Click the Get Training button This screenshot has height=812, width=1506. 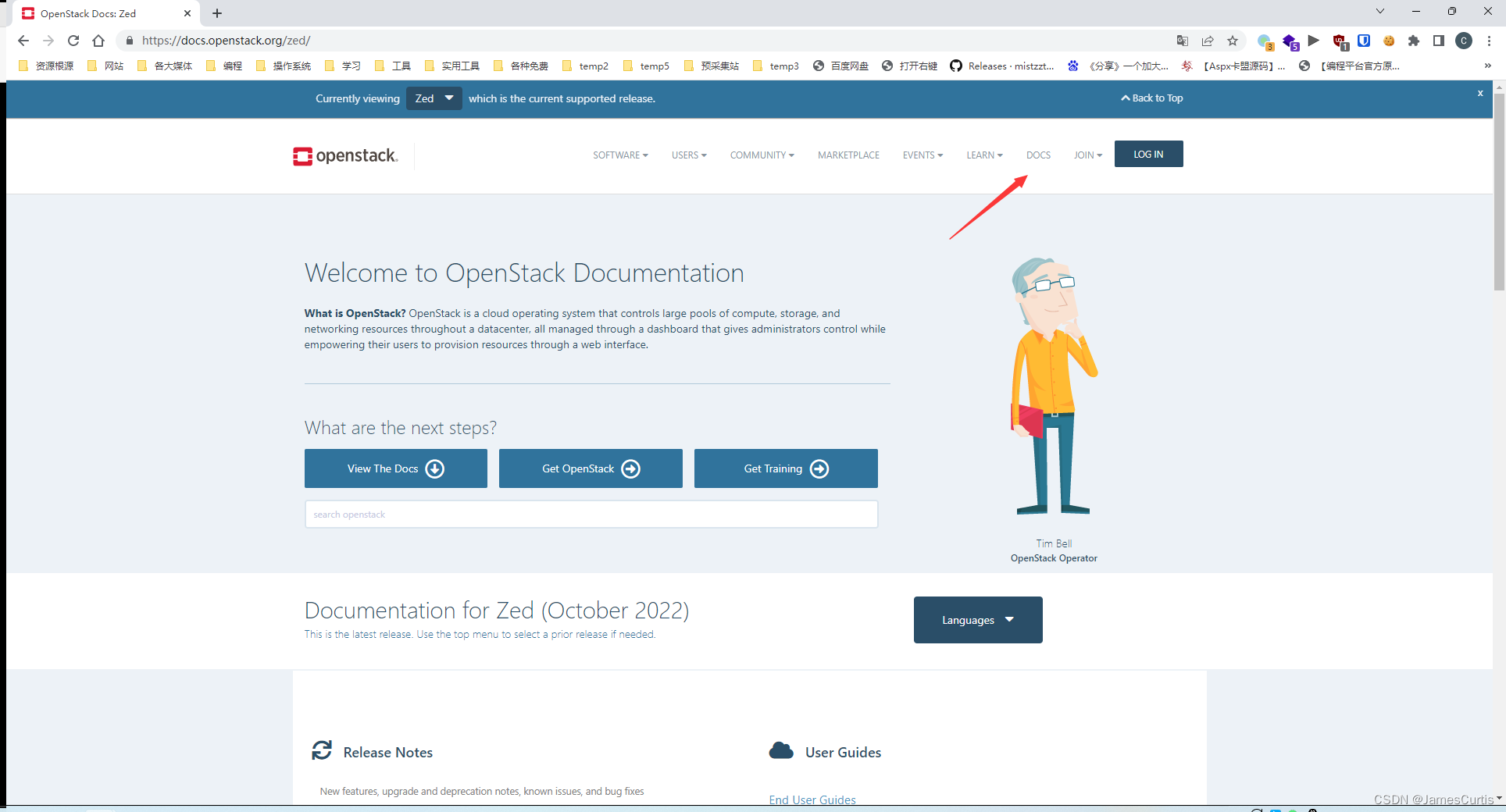click(x=786, y=468)
